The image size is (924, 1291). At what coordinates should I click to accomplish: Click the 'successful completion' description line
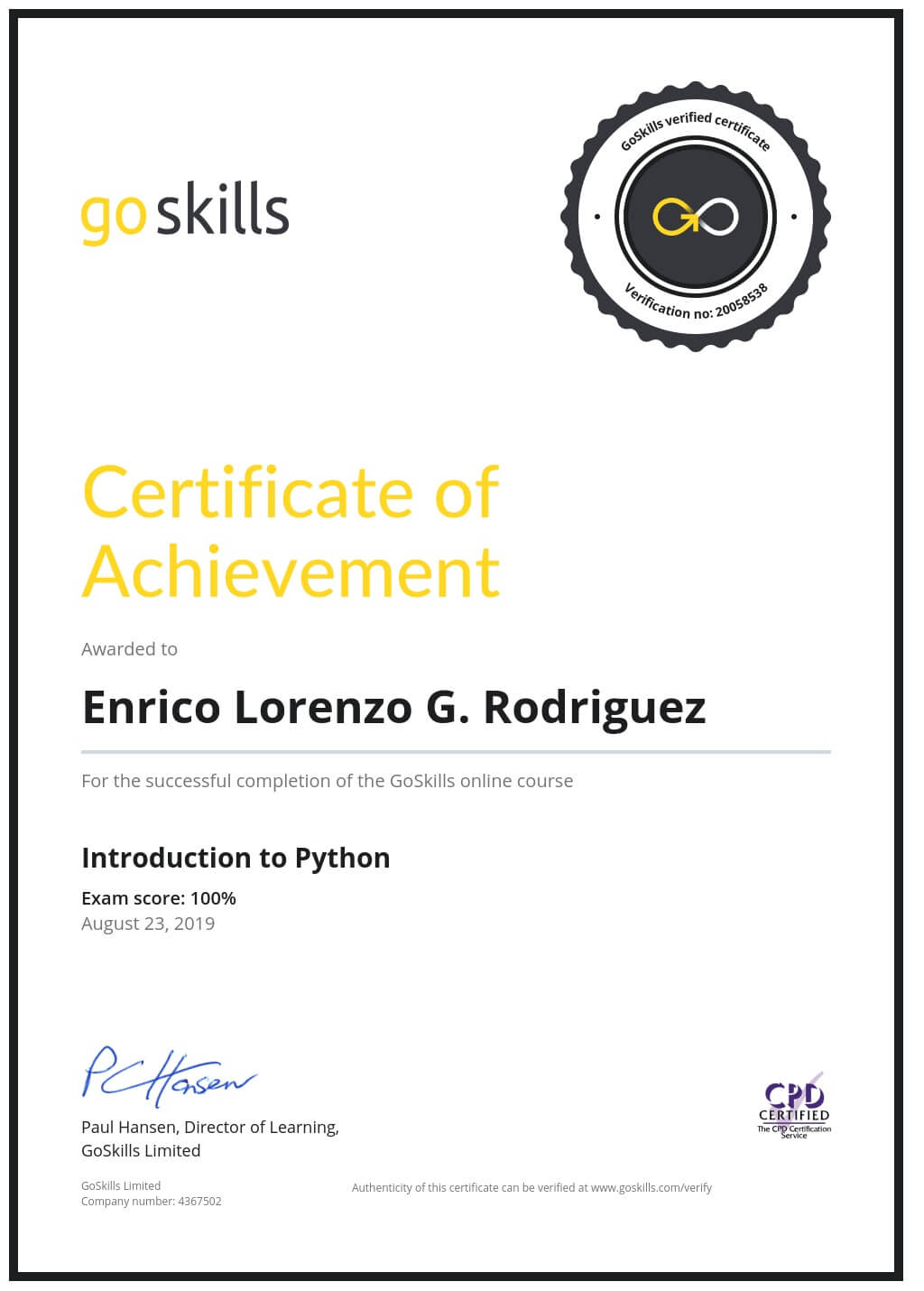coord(327,781)
